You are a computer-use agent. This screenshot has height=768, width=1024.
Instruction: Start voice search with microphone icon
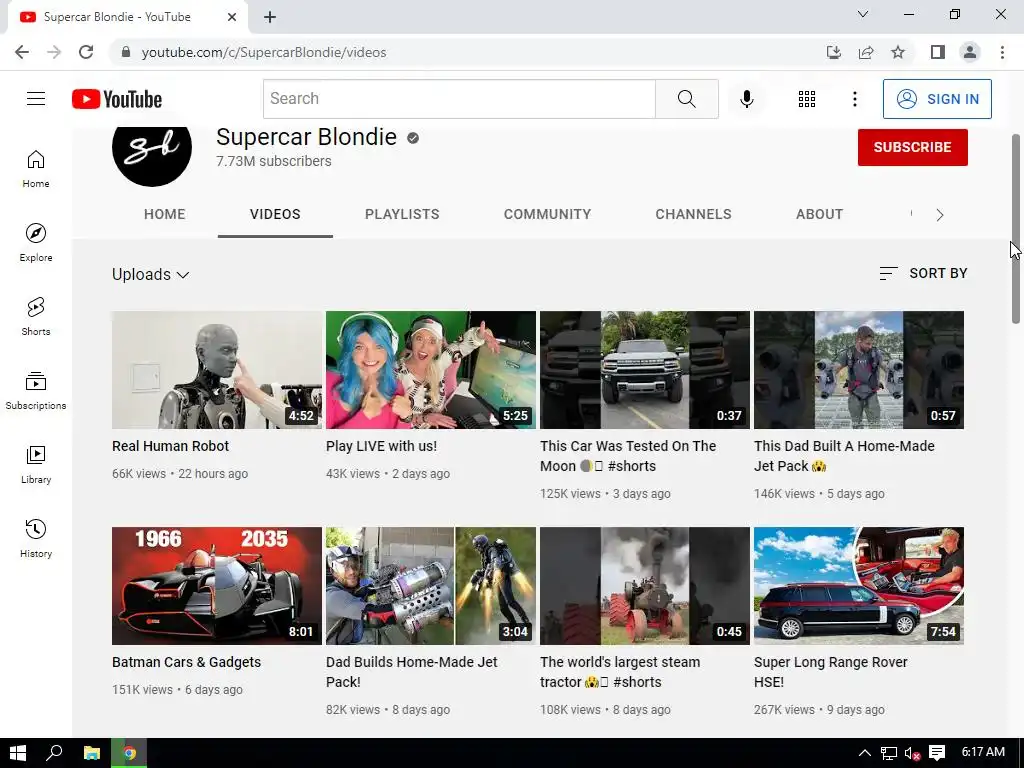pos(746,99)
